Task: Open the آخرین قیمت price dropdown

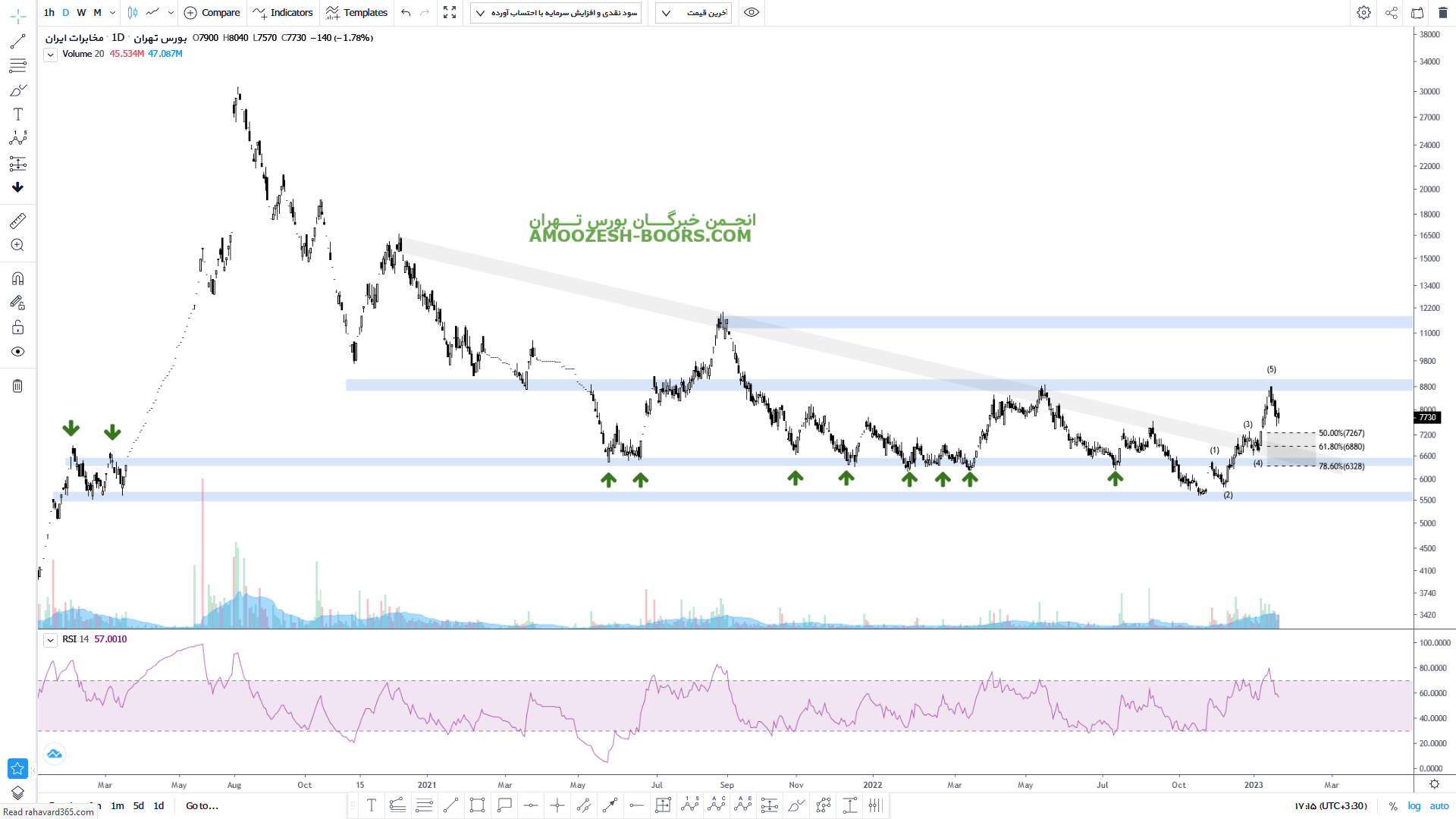Action: click(x=693, y=13)
